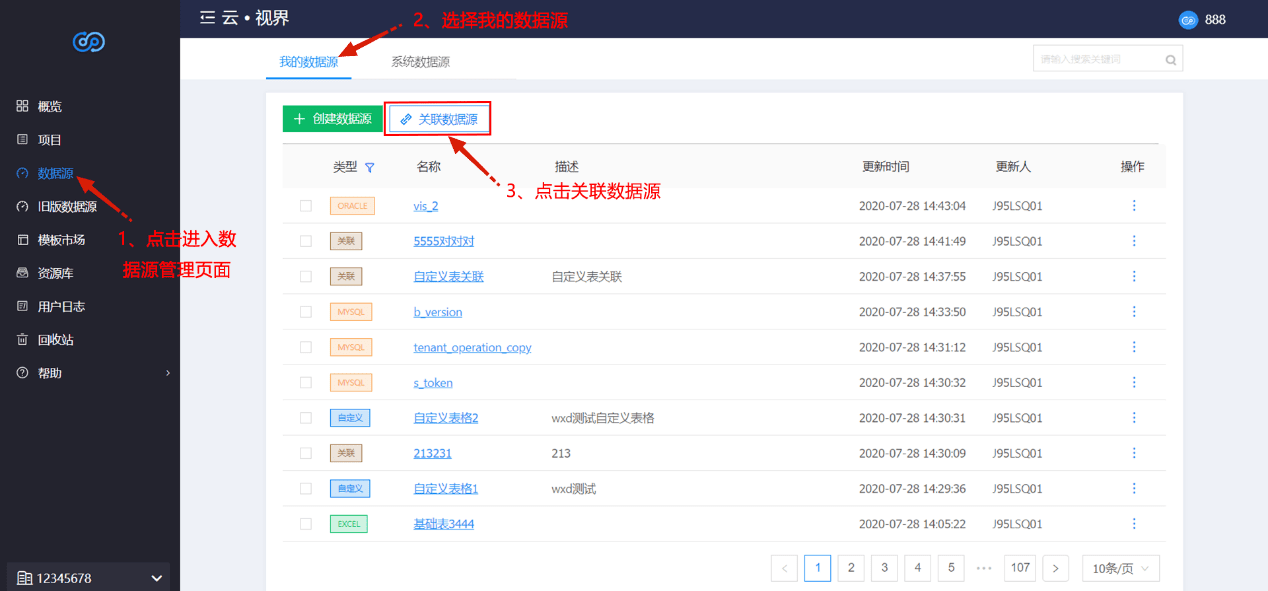1268x591 pixels.
Task: Open the vis_2 data source link
Action: point(426,206)
